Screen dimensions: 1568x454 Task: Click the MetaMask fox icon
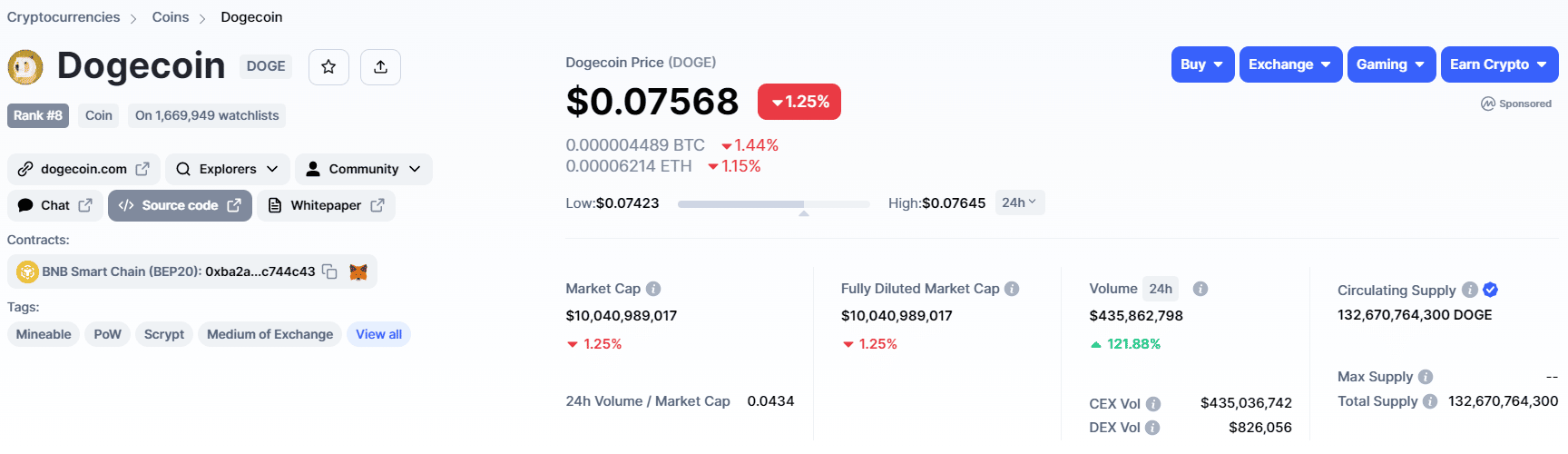coord(358,271)
